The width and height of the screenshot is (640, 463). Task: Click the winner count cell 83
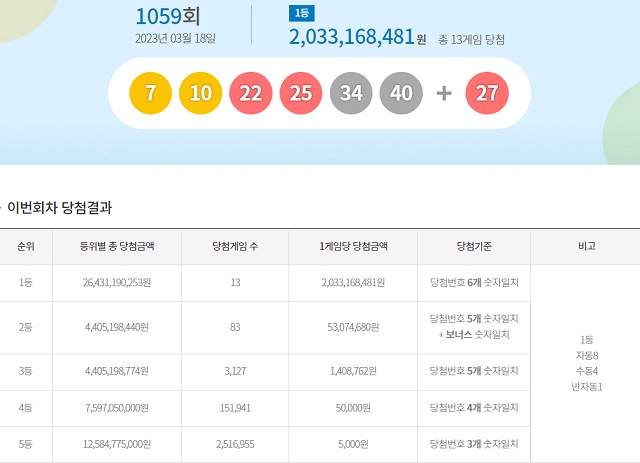[x=235, y=327]
